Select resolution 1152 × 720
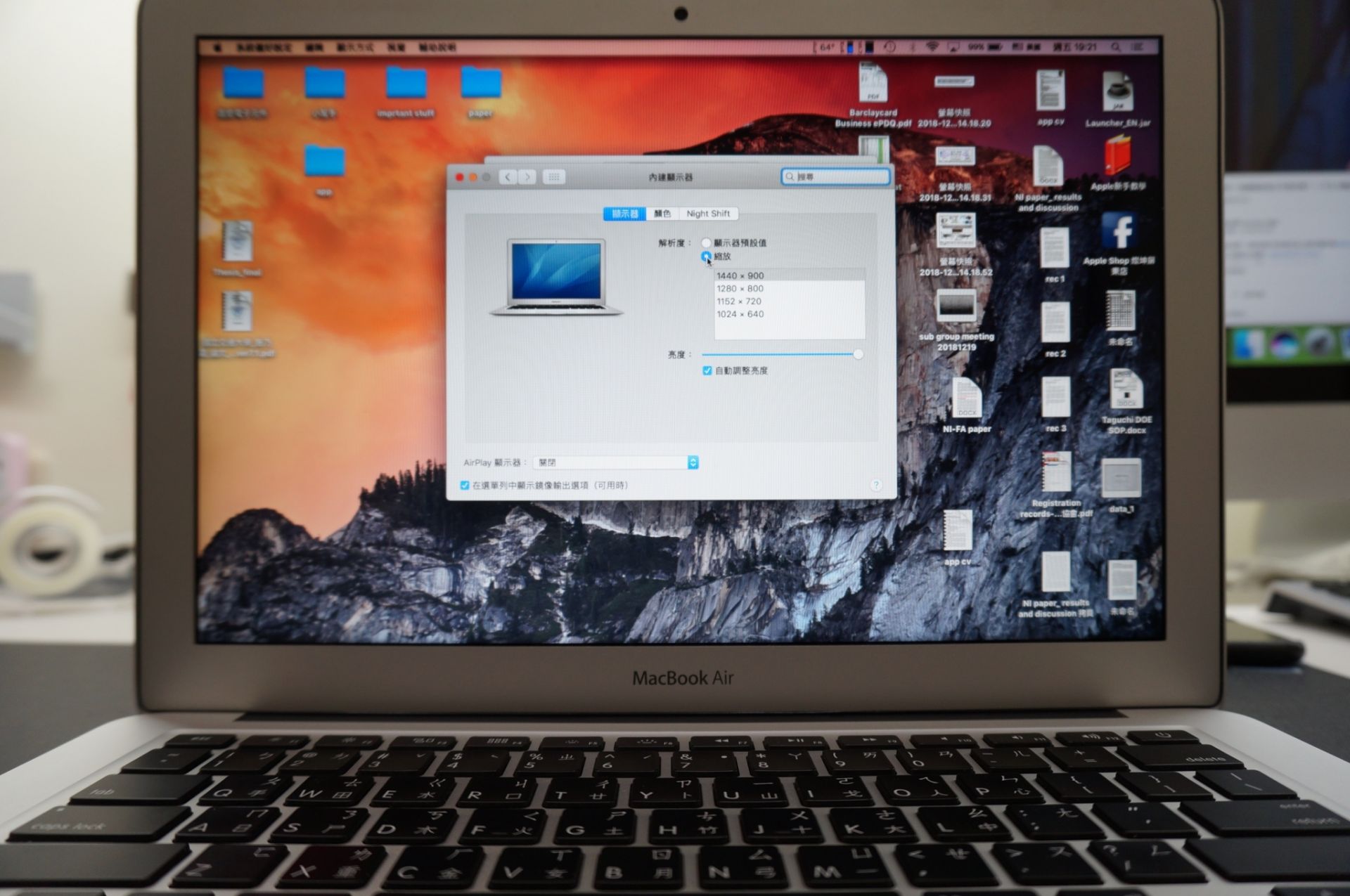The height and width of the screenshot is (896, 1350). (790, 301)
